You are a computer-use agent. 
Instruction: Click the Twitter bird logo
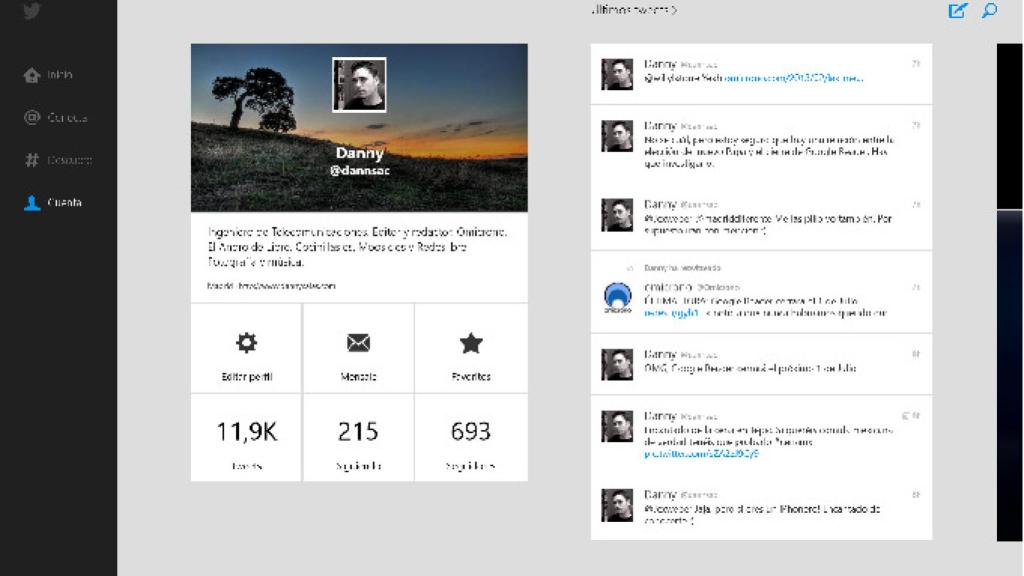tap(32, 12)
